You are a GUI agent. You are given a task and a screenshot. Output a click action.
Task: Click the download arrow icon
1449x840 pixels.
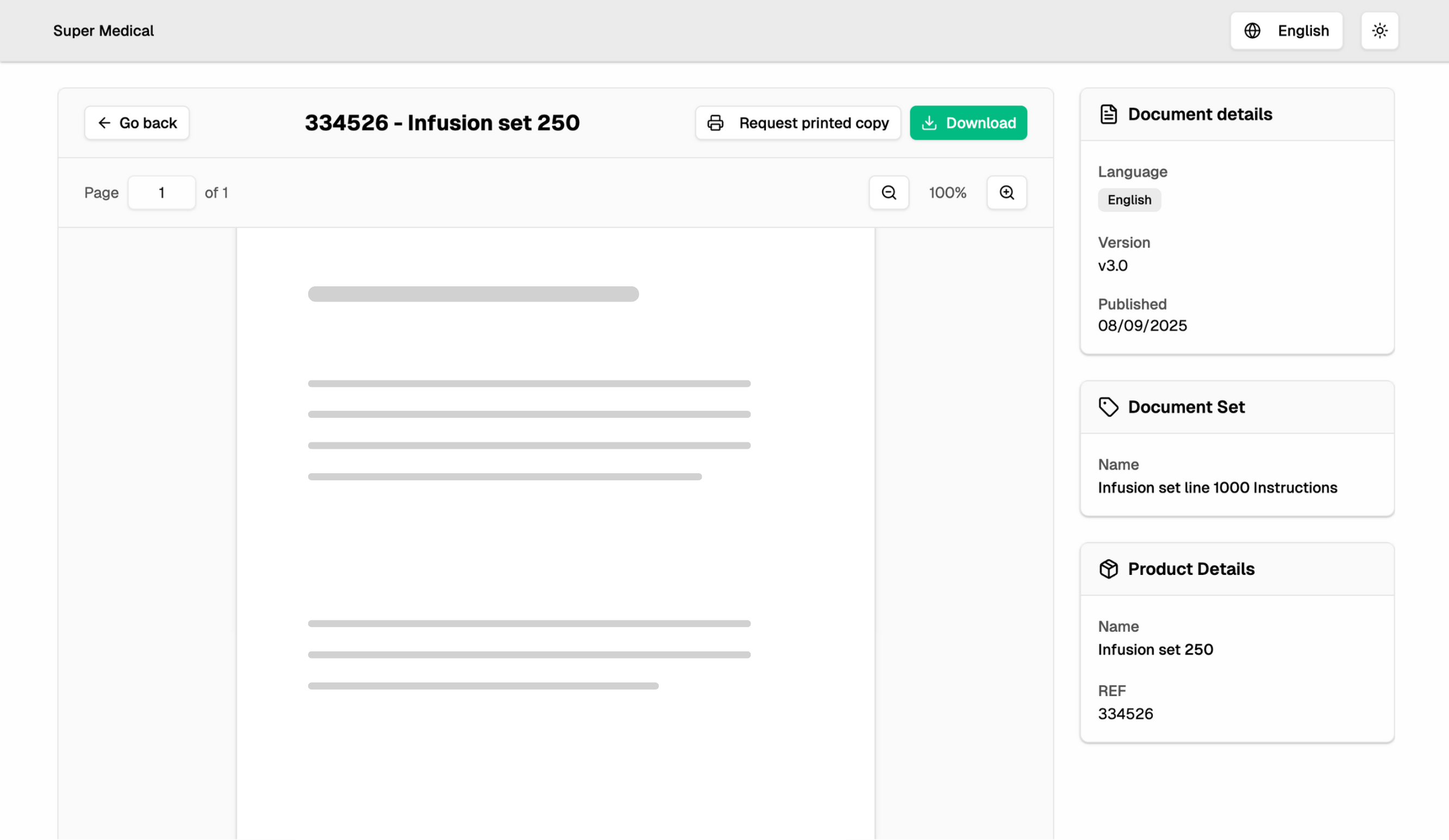pyautogui.click(x=929, y=123)
